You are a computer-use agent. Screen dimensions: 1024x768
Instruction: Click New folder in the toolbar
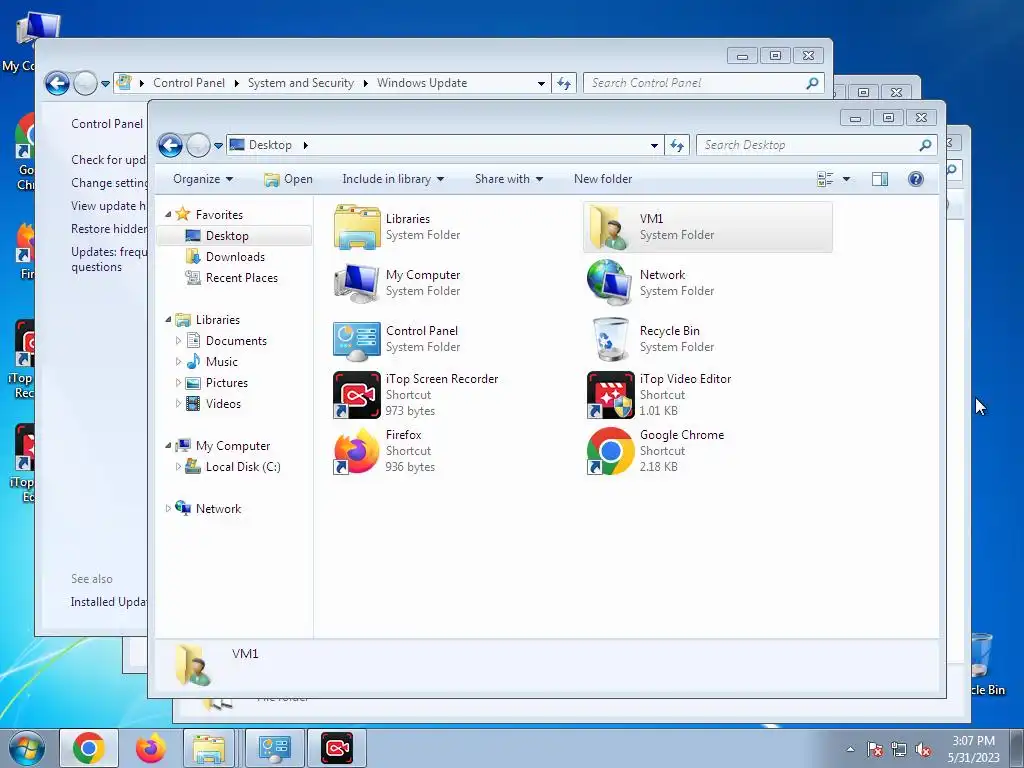click(x=603, y=179)
